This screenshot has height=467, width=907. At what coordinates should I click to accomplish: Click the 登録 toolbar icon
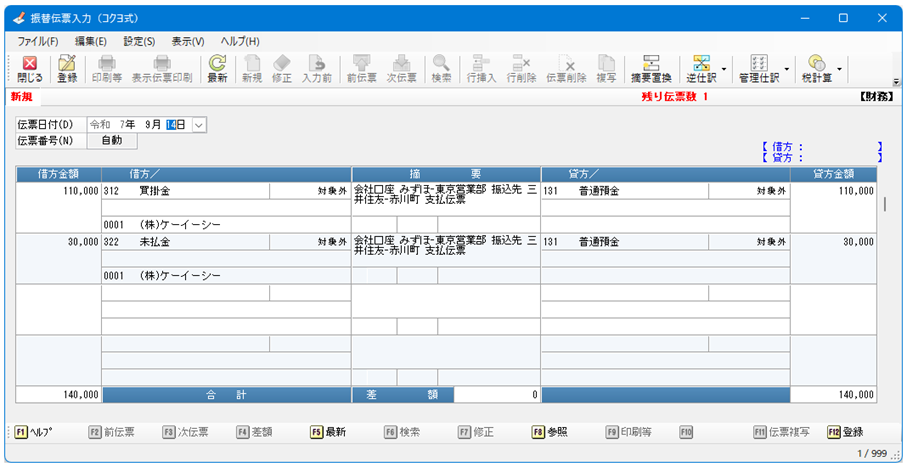pyautogui.click(x=67, y=68)
